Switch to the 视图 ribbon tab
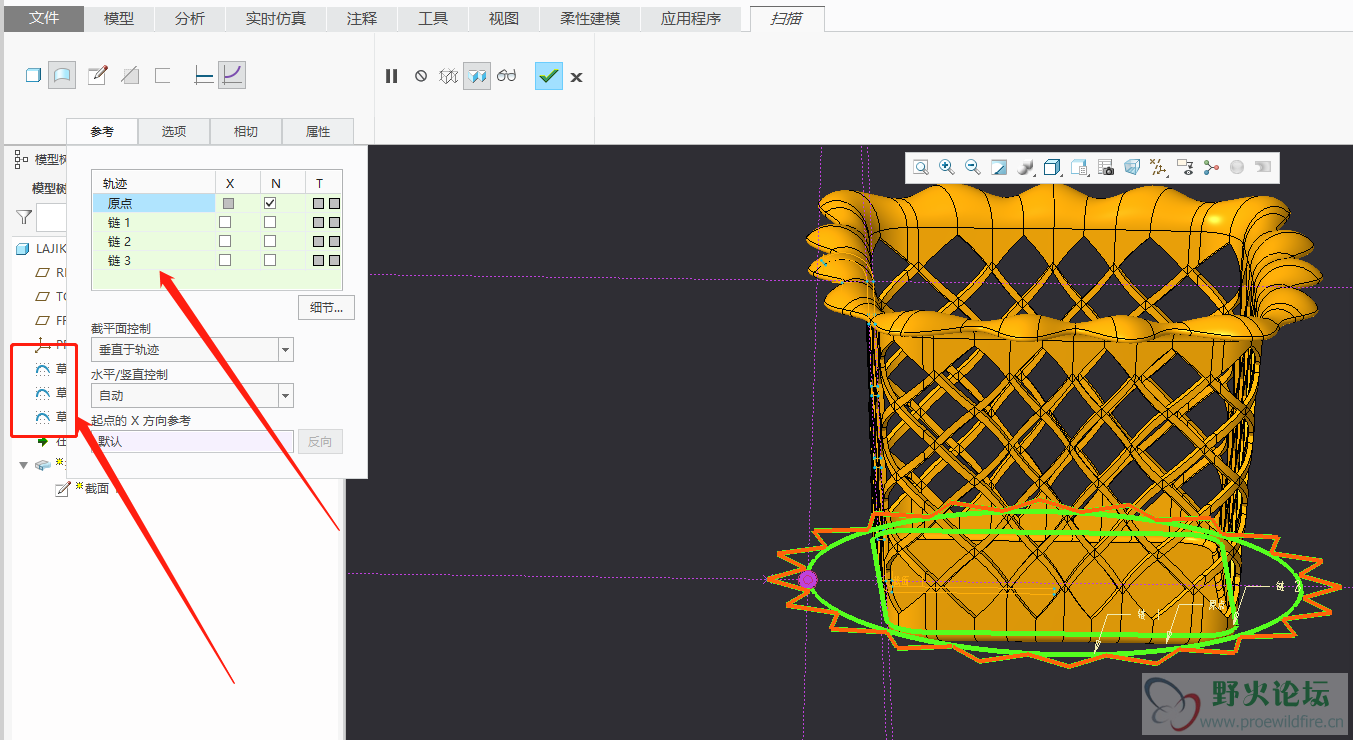 [504, 19]
